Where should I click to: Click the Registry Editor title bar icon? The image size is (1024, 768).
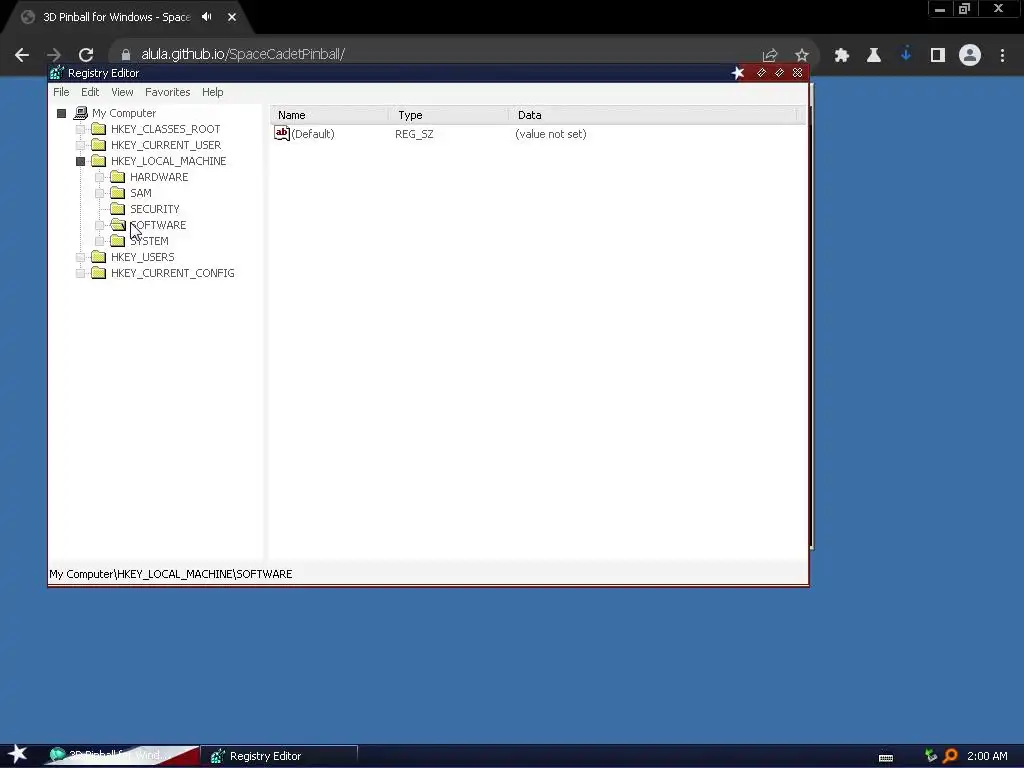click(x=57, y=72)
